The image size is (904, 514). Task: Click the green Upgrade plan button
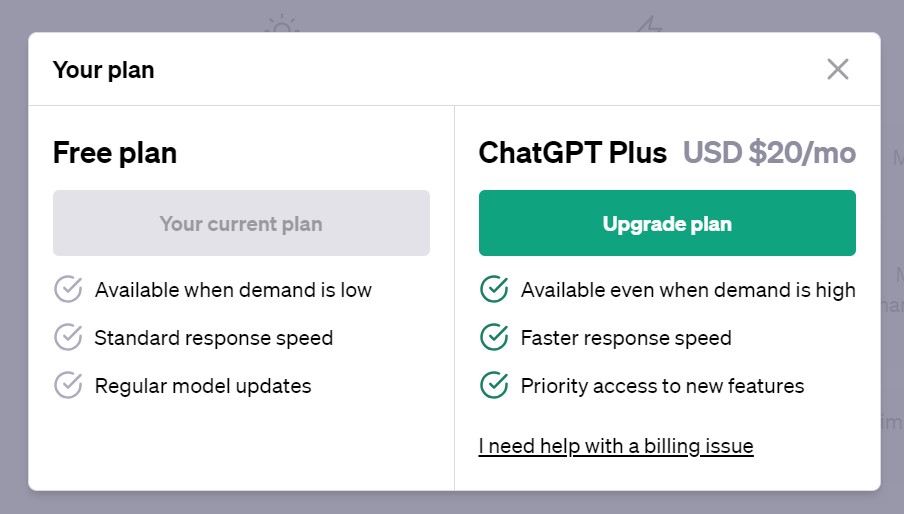[667, 223]
